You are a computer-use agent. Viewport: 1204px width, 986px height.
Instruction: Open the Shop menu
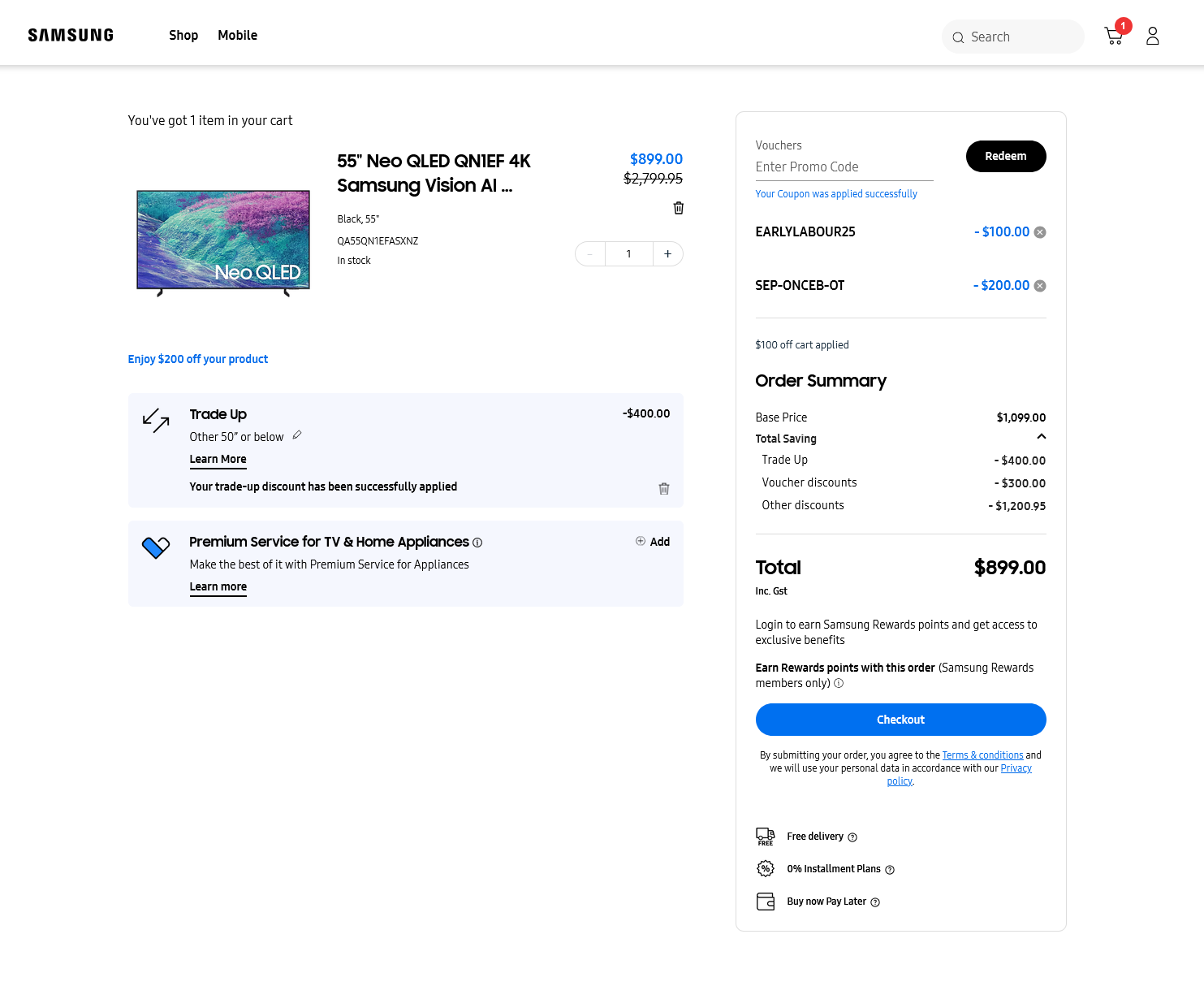183,36
